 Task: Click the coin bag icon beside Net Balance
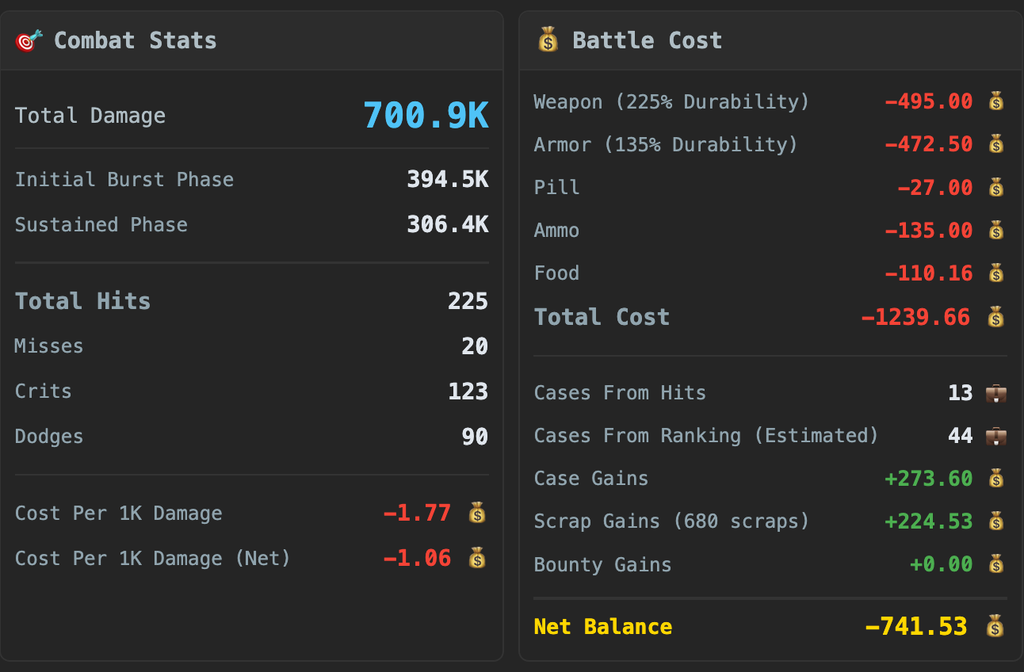(x=995, y=626)
